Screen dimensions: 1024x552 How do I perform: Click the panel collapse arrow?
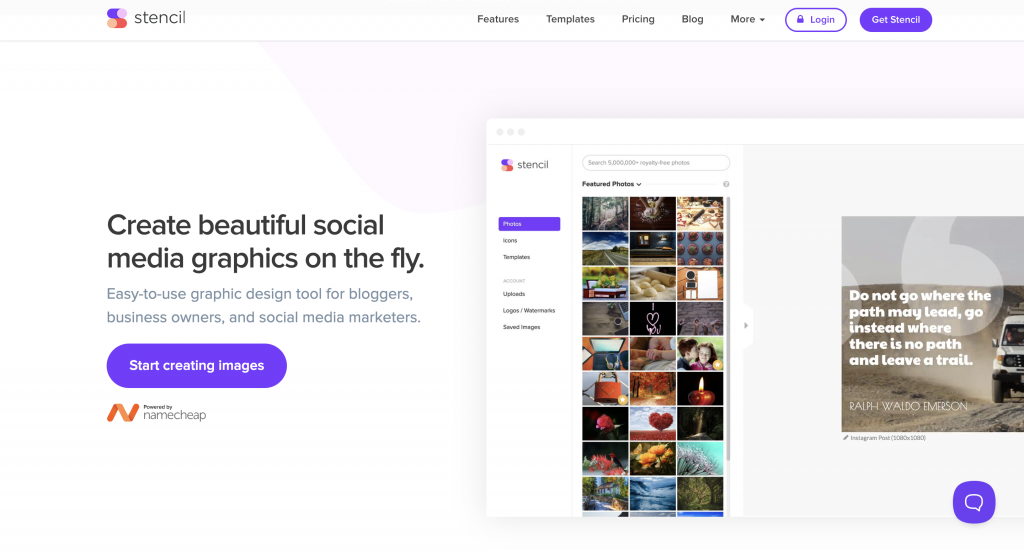tap(746, 325)
